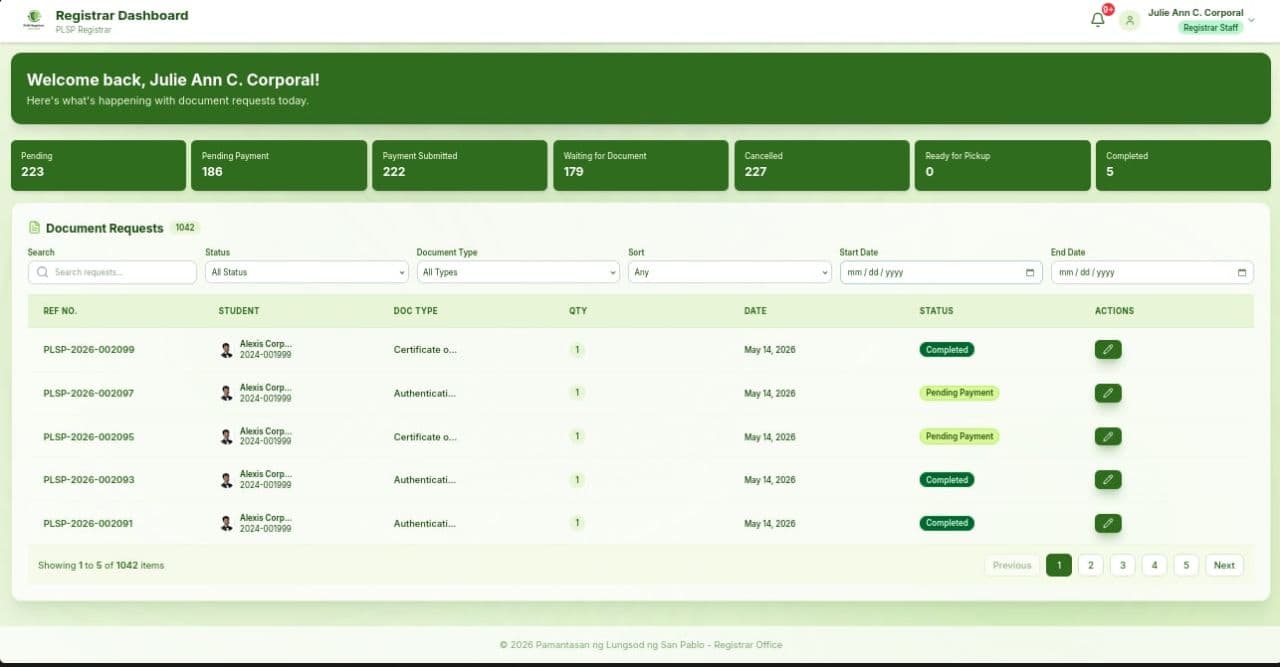This screenshot has height=667, width=1280.
Task: Select current page 1 button
Action: 1059,565
